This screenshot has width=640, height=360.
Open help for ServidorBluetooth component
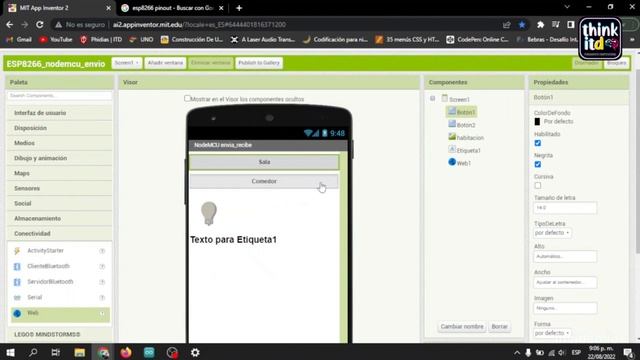pyautogui.click(x=102, y=282)
